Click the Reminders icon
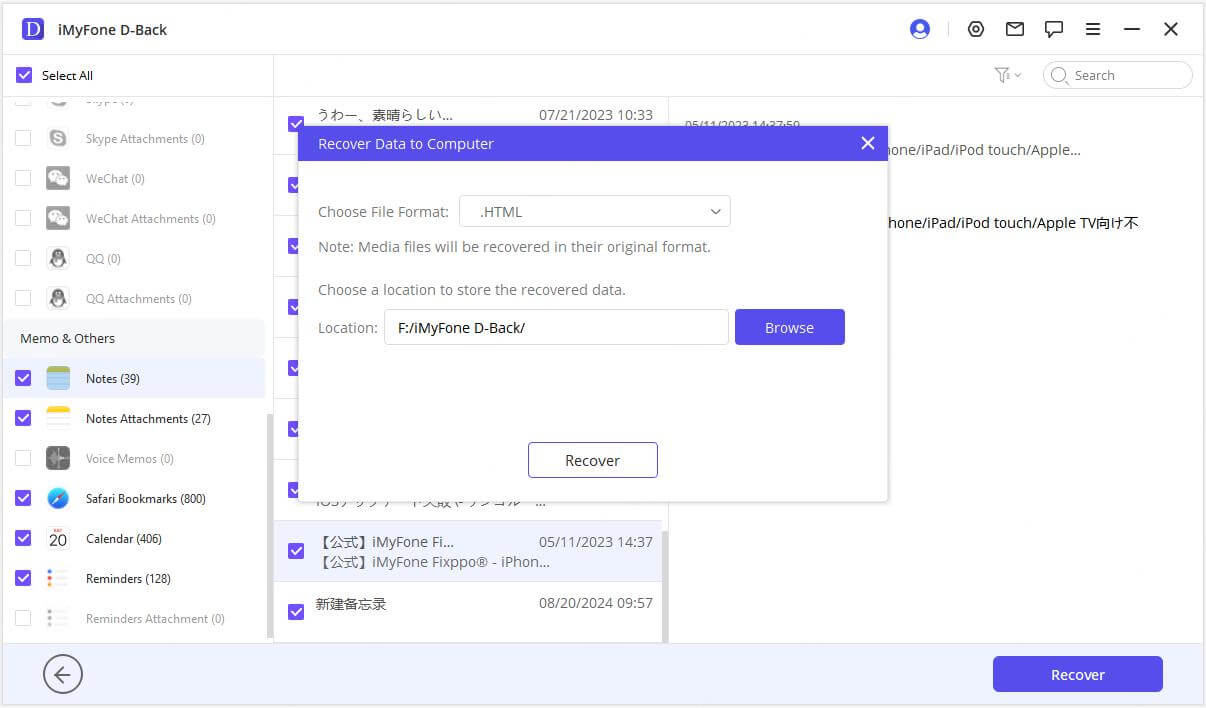The image size is (1206, 708). pyautogui.click(x=58, y=578)
